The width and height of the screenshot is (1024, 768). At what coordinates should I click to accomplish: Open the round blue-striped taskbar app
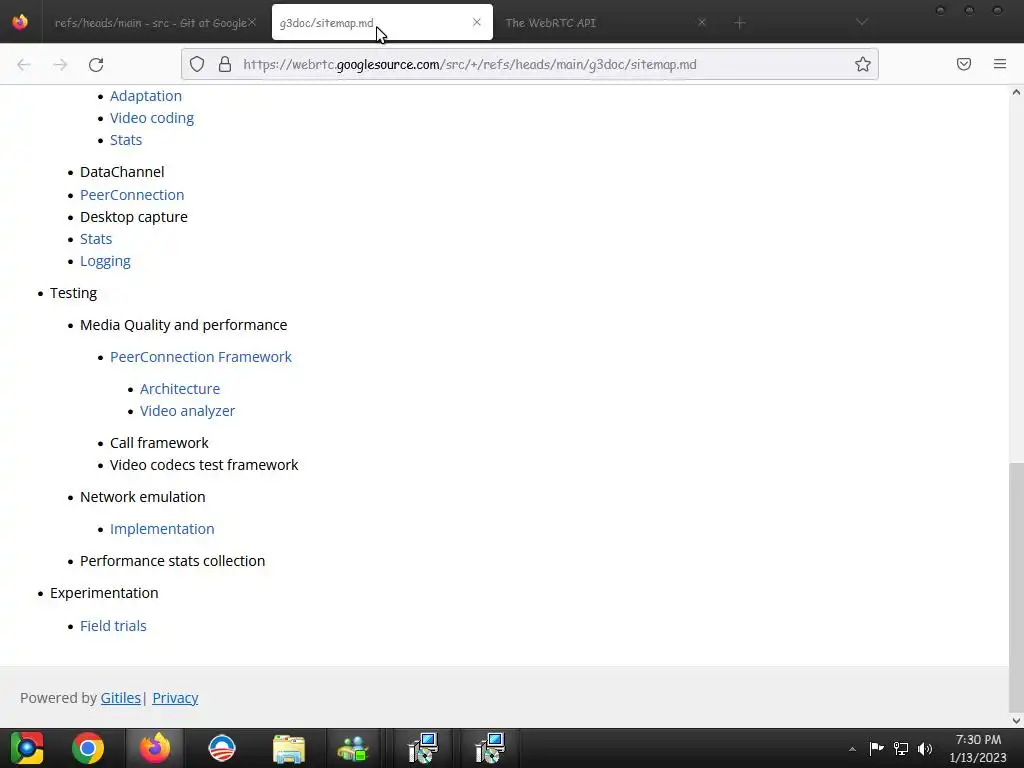point(222,748)
